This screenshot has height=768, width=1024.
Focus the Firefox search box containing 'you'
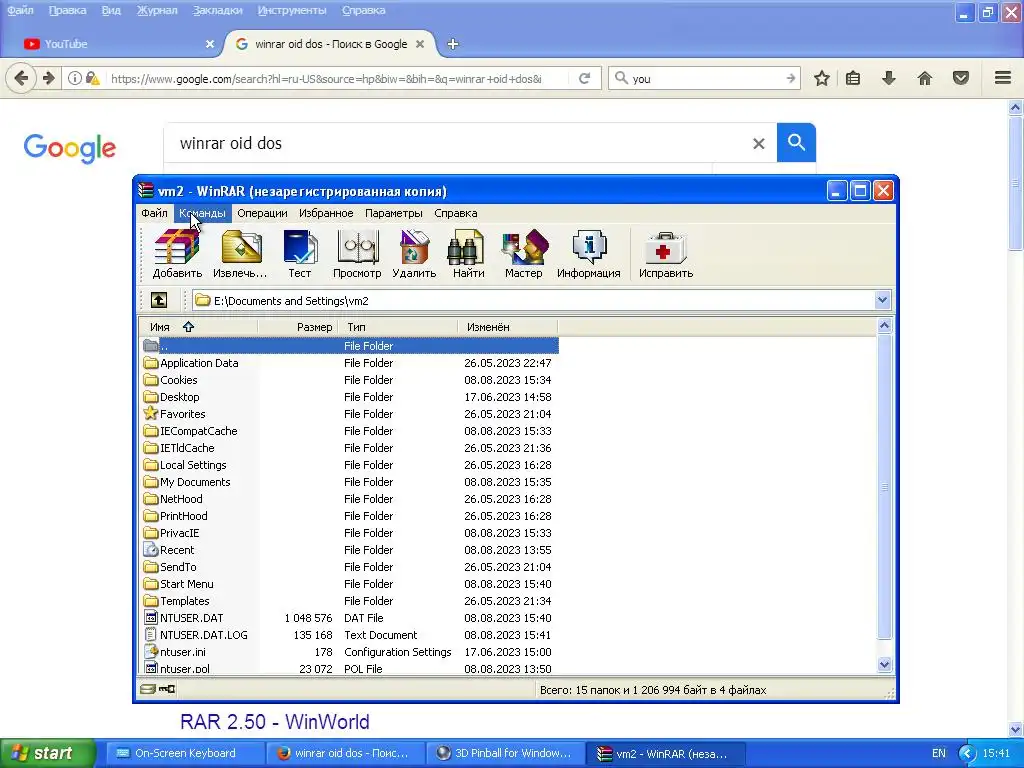pyautogui.click(x=705, y=78)
